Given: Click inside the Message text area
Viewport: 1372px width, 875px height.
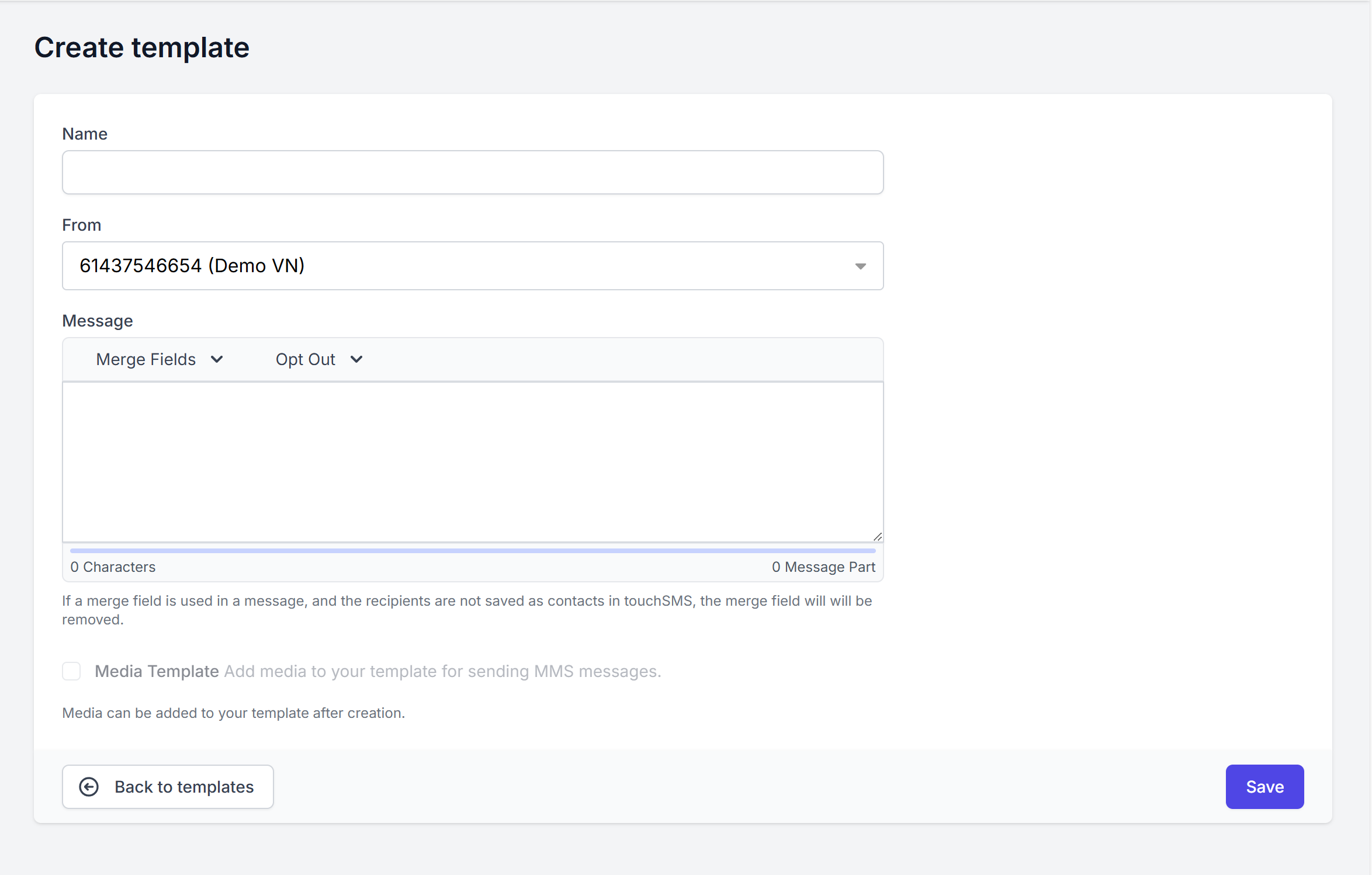Looking at the screenshot, I should [472, 461].
